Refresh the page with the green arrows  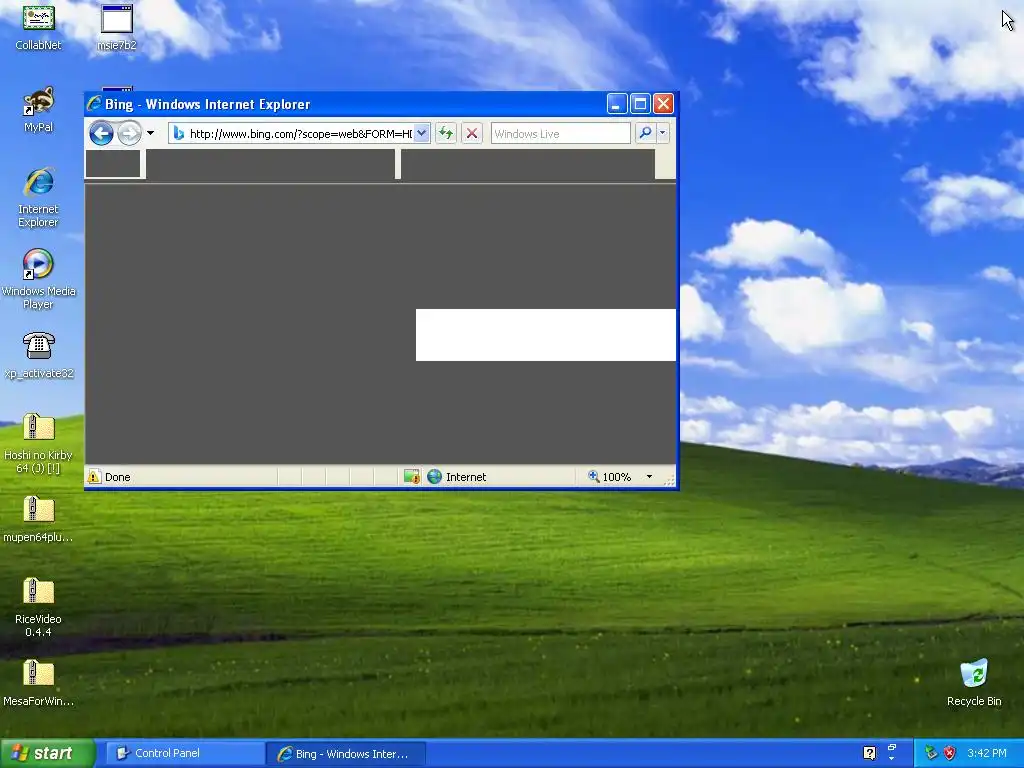coord(446,133)
